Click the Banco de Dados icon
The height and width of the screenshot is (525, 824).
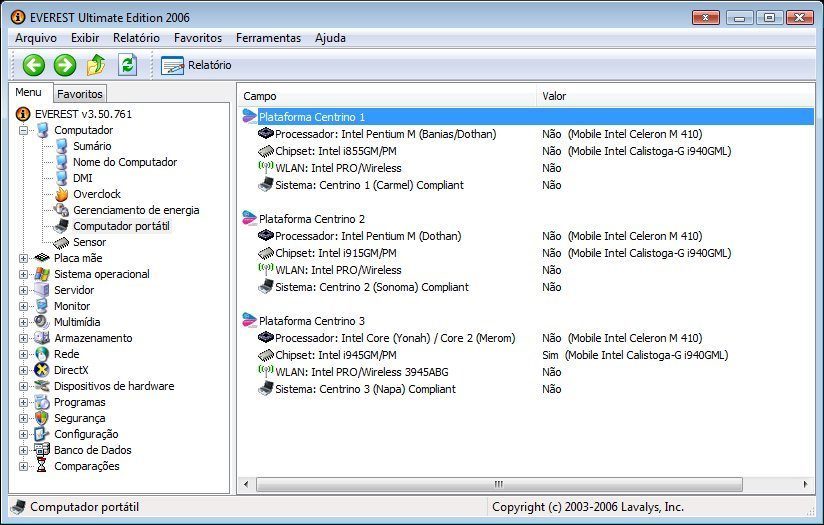tap(42, 450)
